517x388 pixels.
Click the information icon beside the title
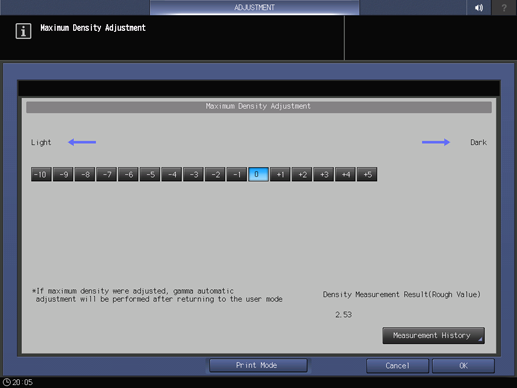click(x=23, y=31)
